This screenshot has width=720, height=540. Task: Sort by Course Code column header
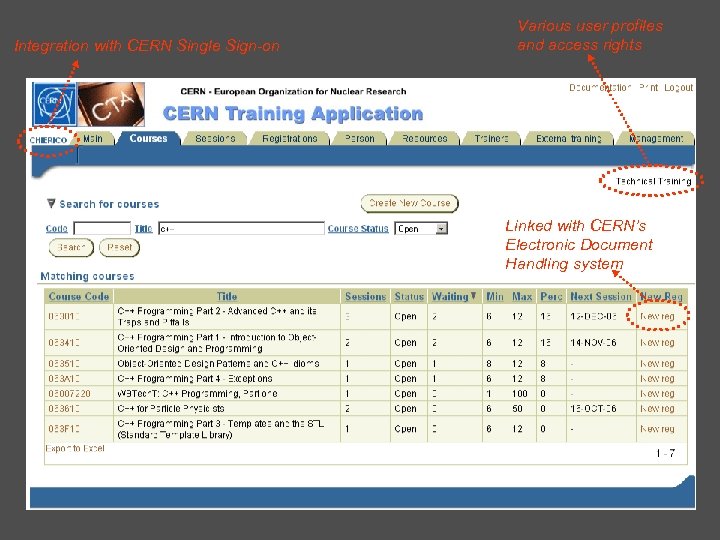coord(79,296)
